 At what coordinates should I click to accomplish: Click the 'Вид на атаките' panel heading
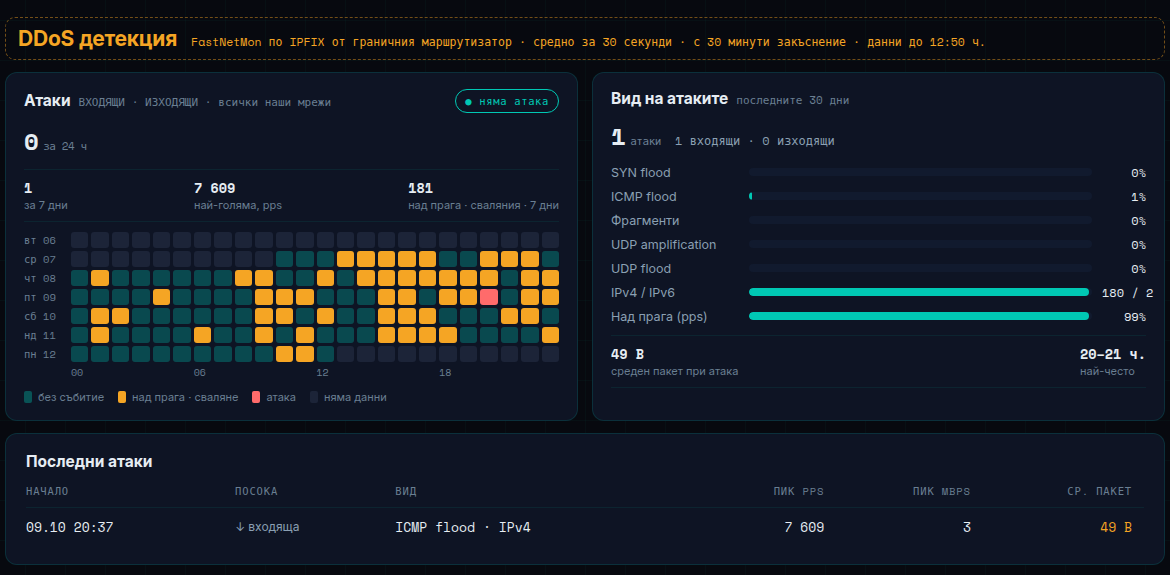coord(669,98)
